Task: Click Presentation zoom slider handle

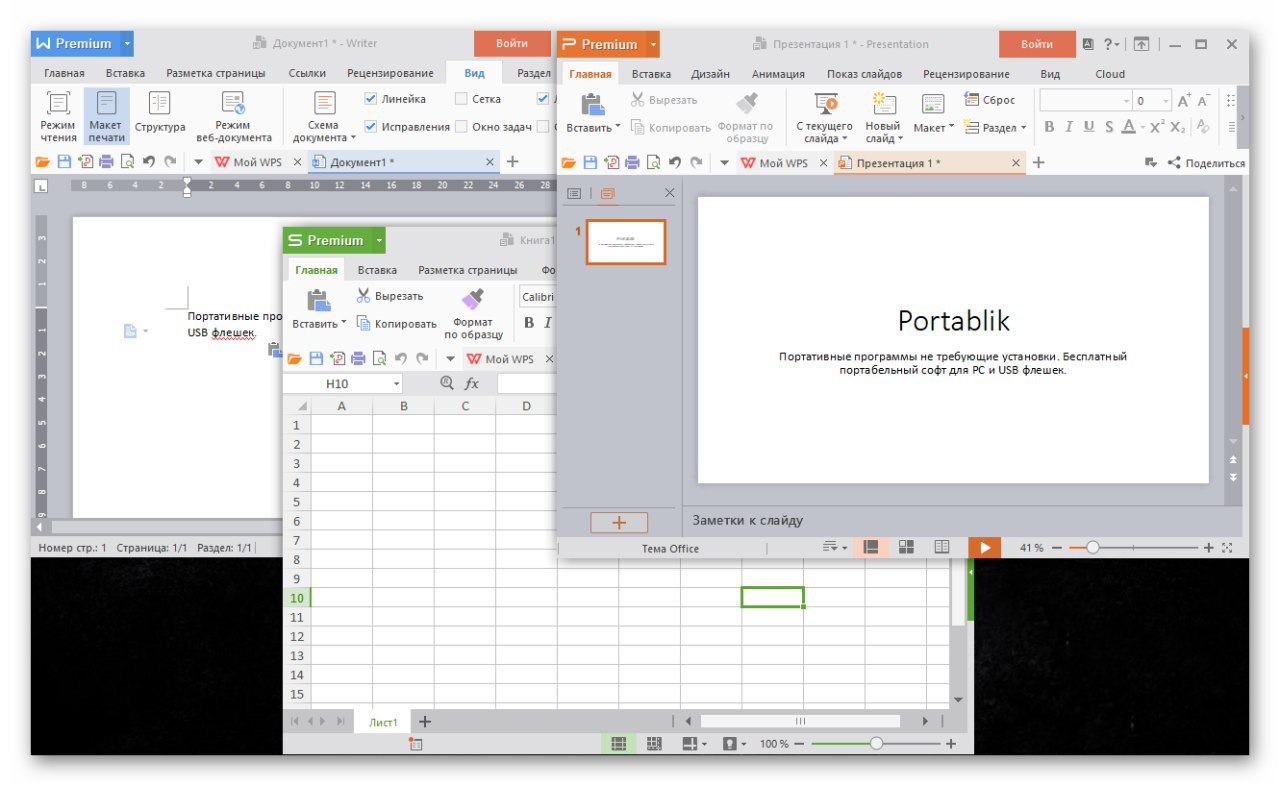Action: [x=1093, y=548]
